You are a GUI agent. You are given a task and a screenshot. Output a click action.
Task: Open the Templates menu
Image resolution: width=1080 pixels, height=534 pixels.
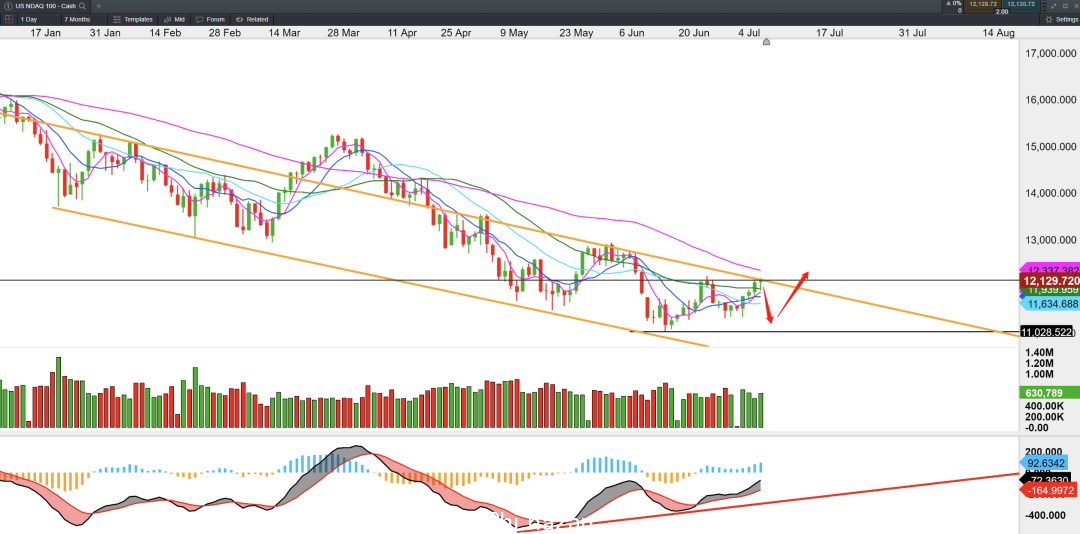[133, 19]
